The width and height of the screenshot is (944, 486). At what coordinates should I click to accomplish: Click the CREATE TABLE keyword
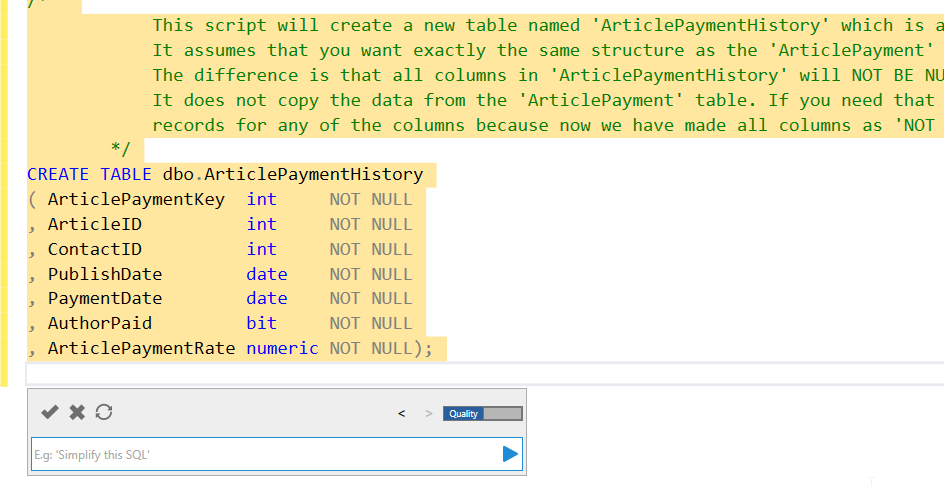click(x=88, y=175)
